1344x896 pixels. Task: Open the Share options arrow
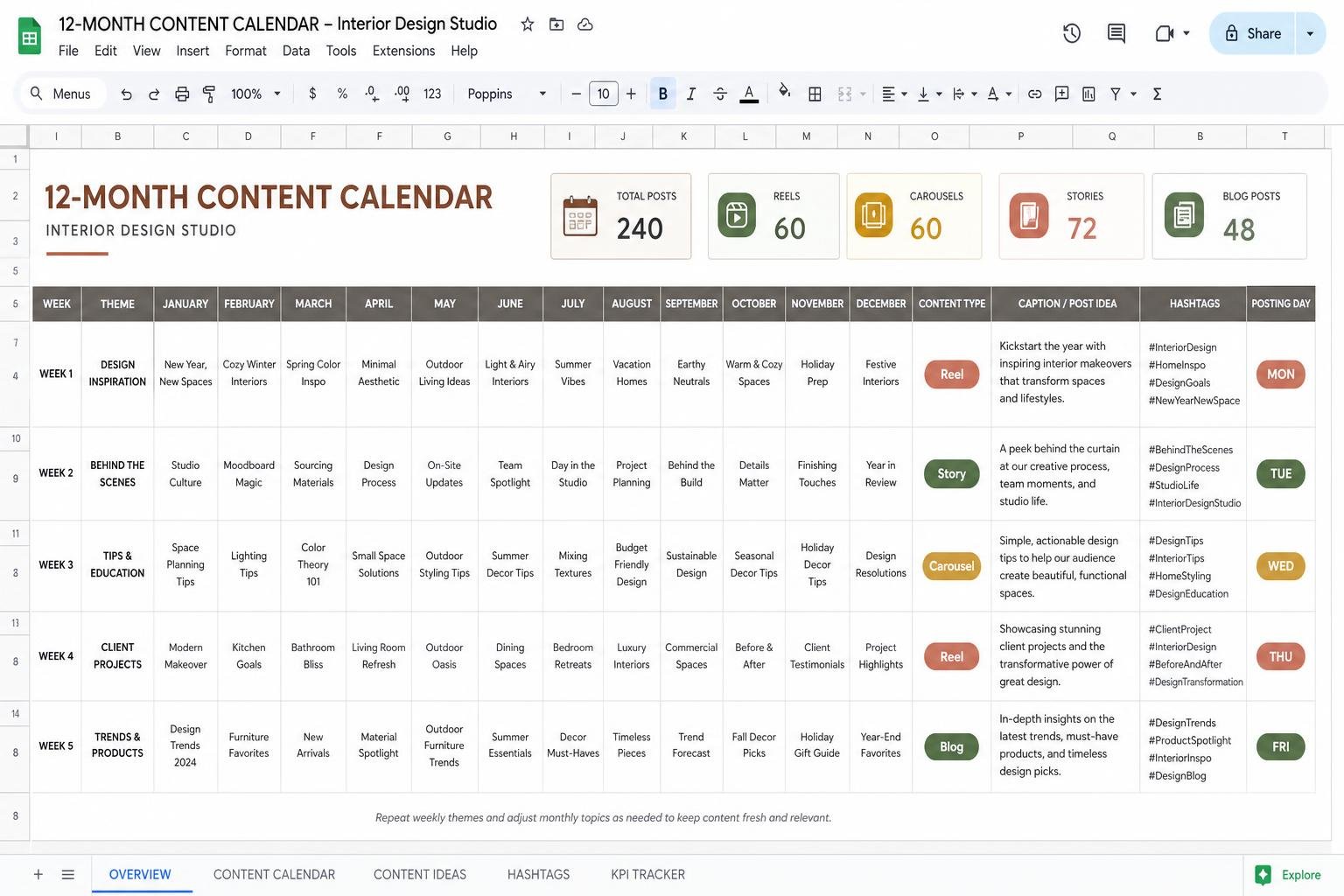point(1310,33)
